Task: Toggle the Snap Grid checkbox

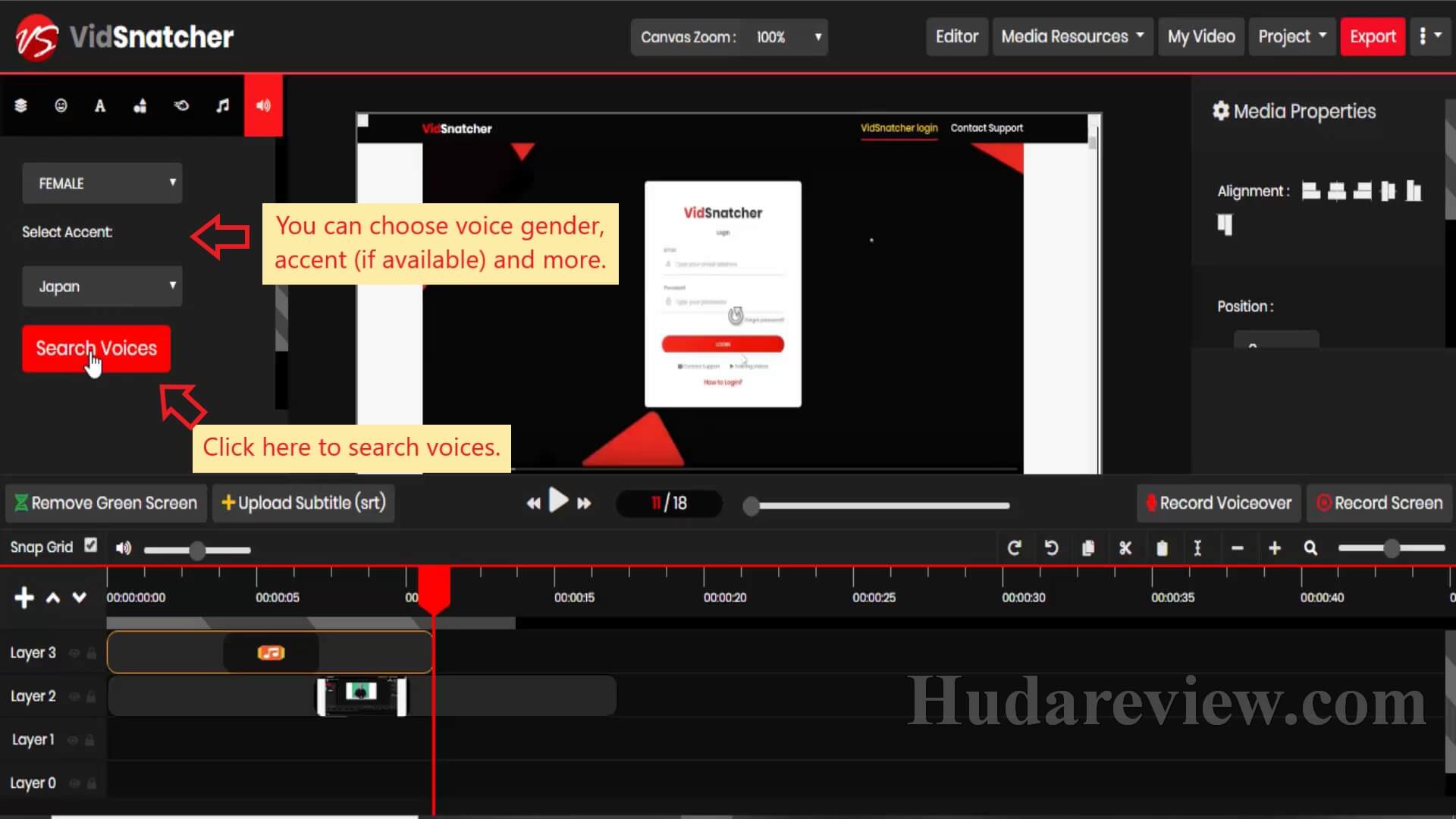Action: 91,545
